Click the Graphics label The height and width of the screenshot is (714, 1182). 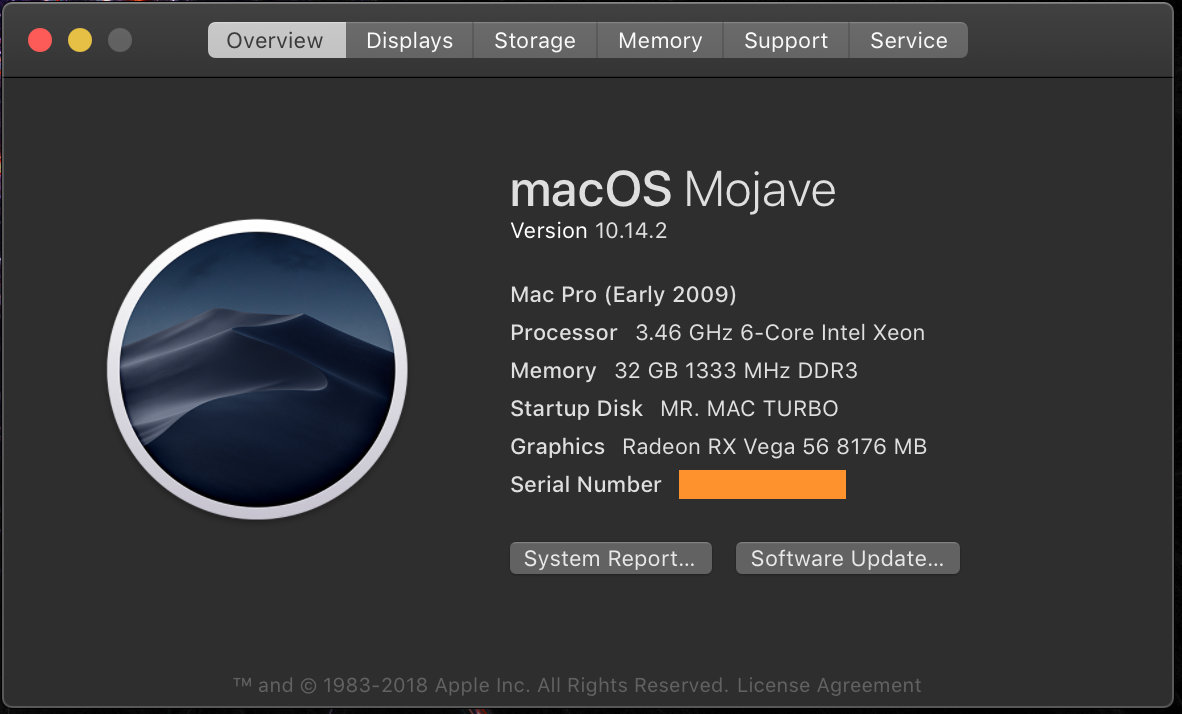pyautogui.click(x=558, y=446)
